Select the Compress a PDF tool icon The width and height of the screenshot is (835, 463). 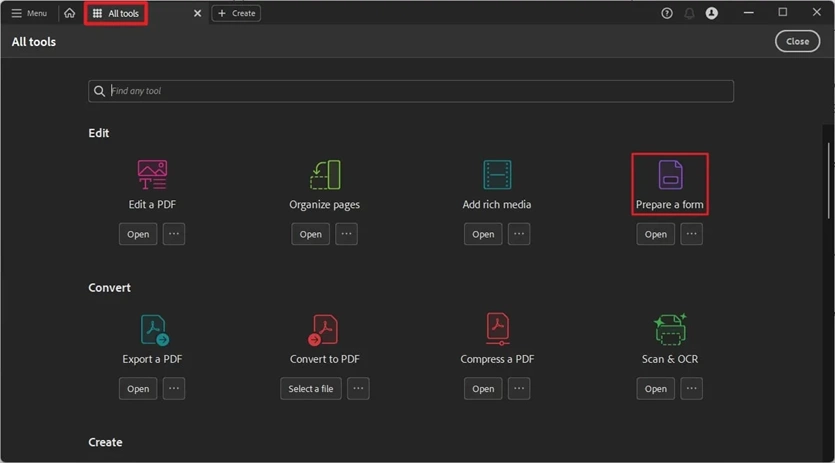coord(497,328)
